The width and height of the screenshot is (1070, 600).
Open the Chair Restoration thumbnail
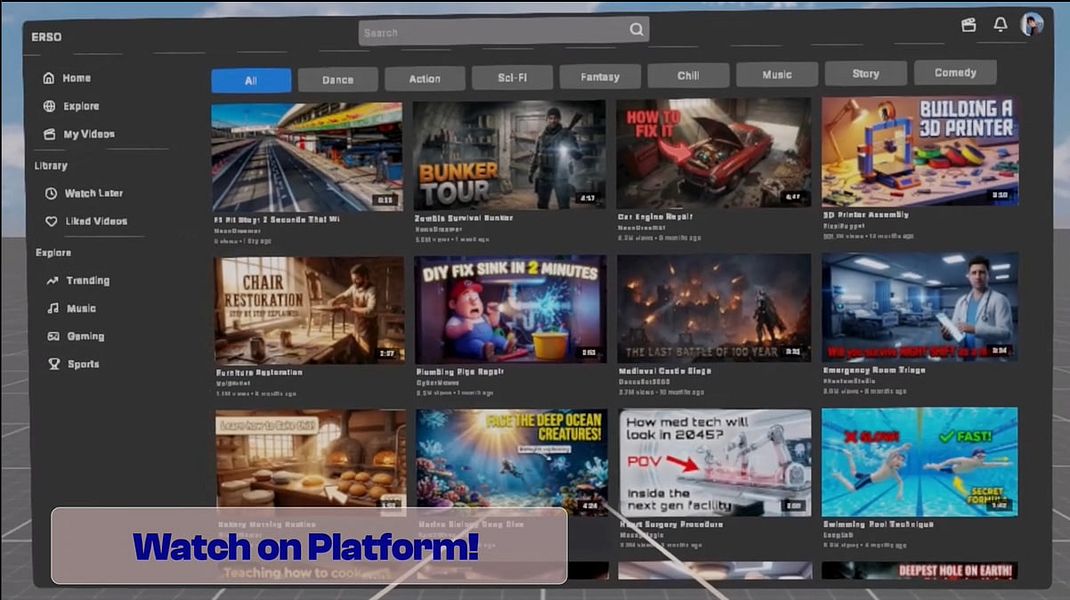pos(310,311)
